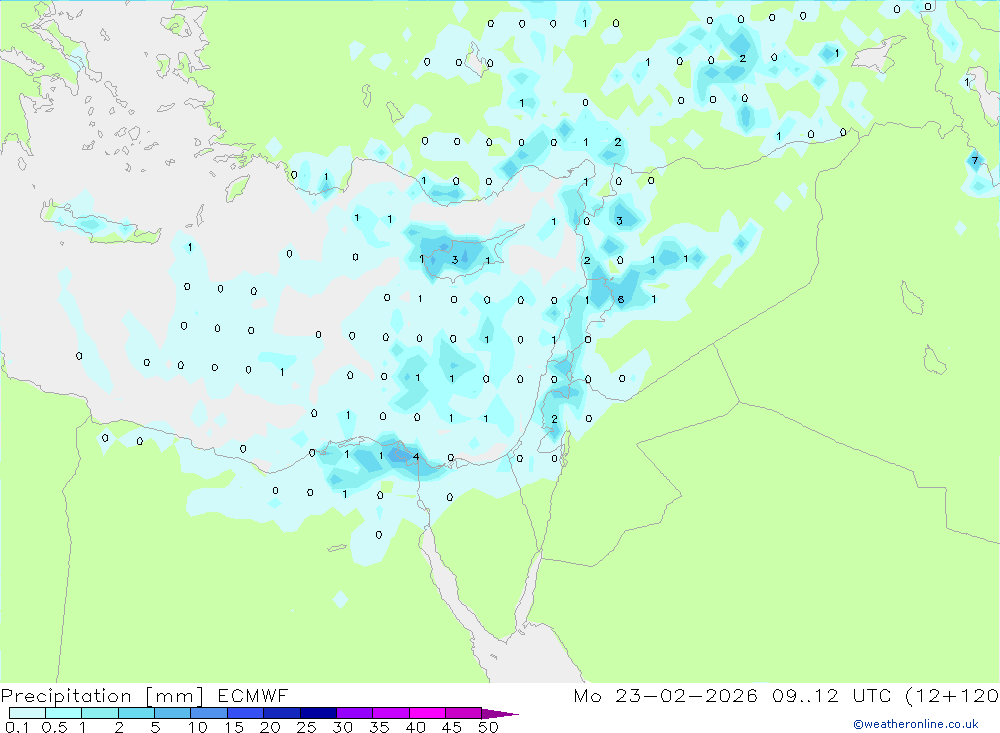Select the 0.1–0.5 mm palest legend swatch

pos(27,713)
